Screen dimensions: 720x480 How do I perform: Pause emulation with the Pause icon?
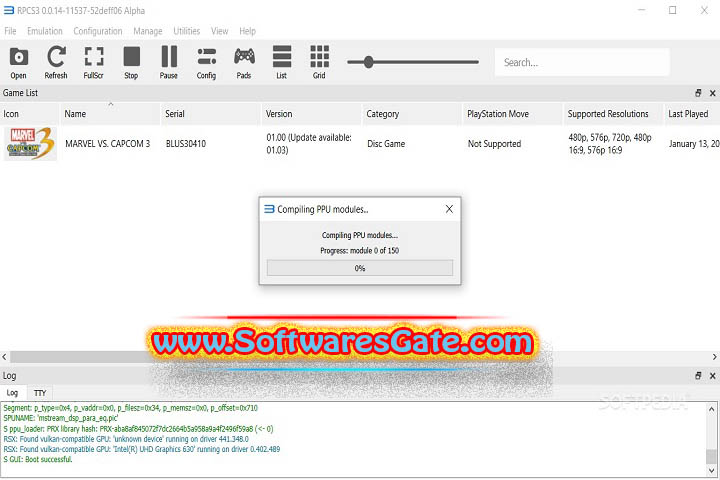169,62
